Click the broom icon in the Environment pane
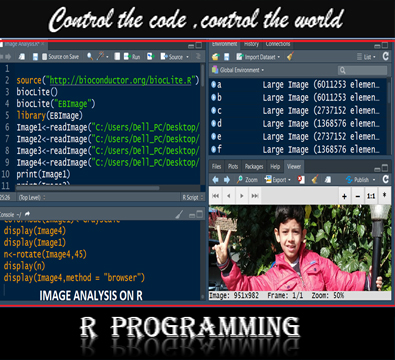 [290, 57]
